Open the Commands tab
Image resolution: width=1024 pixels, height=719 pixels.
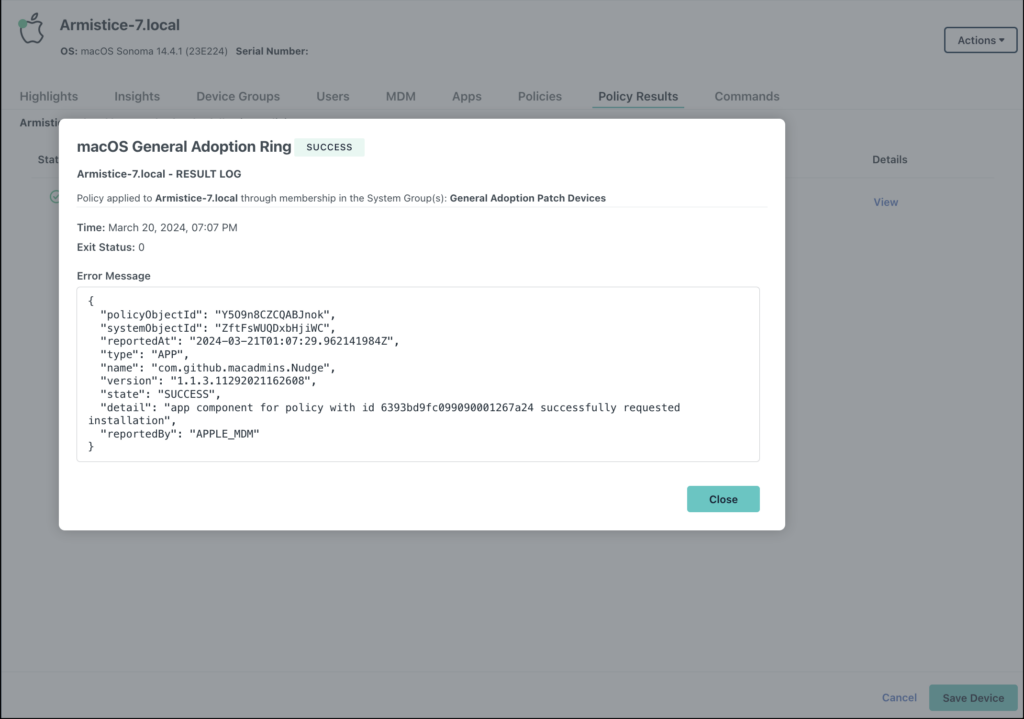[746, 96]
